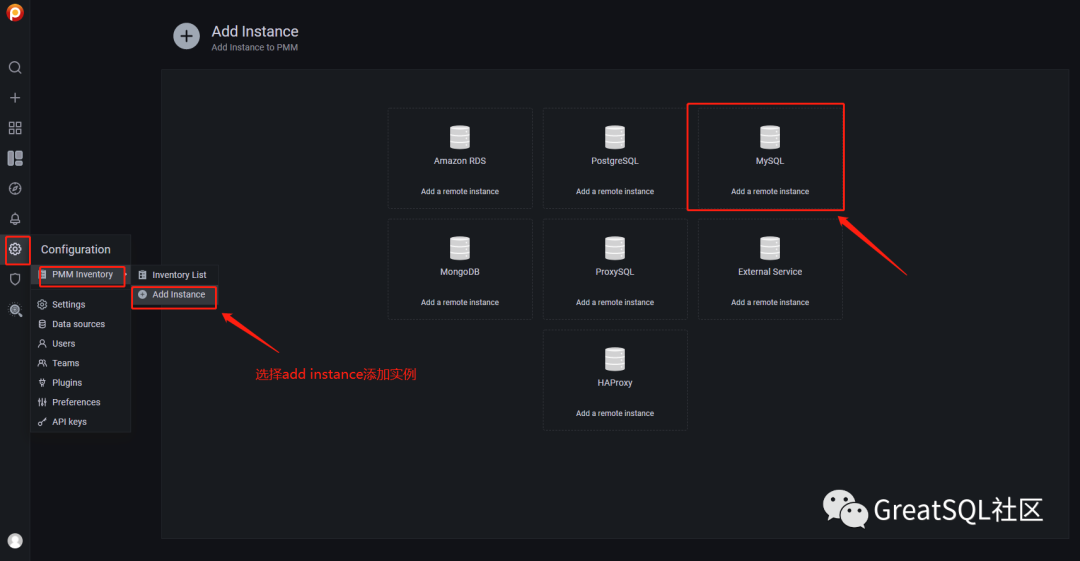Add a remote instance under MongoDB
The height and width of the screenshot is (561, 1080).
pos(459,303)
